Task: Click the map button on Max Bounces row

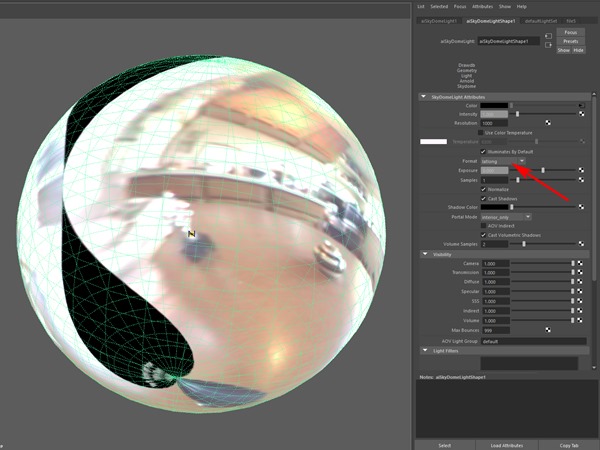Action: click(x=548, y=330)
